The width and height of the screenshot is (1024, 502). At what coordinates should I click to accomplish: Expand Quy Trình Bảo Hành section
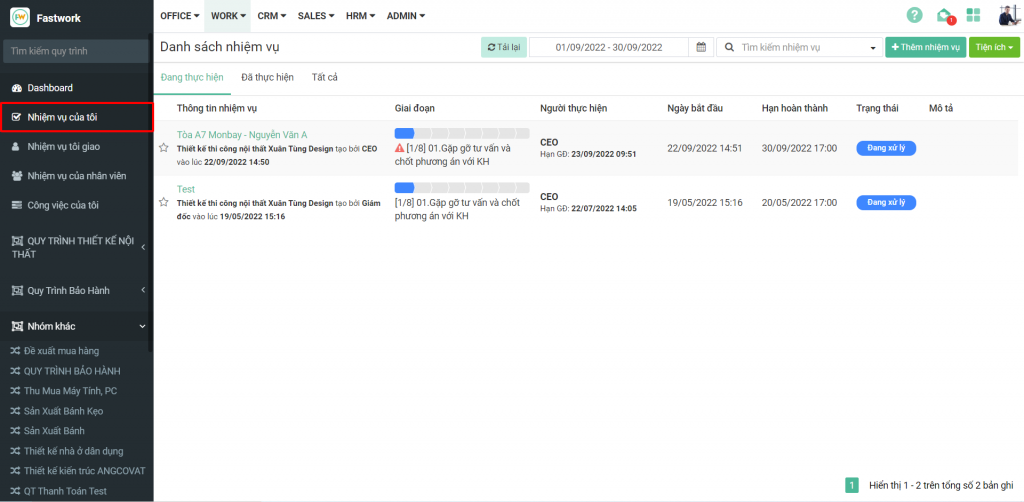pos(142,291)
